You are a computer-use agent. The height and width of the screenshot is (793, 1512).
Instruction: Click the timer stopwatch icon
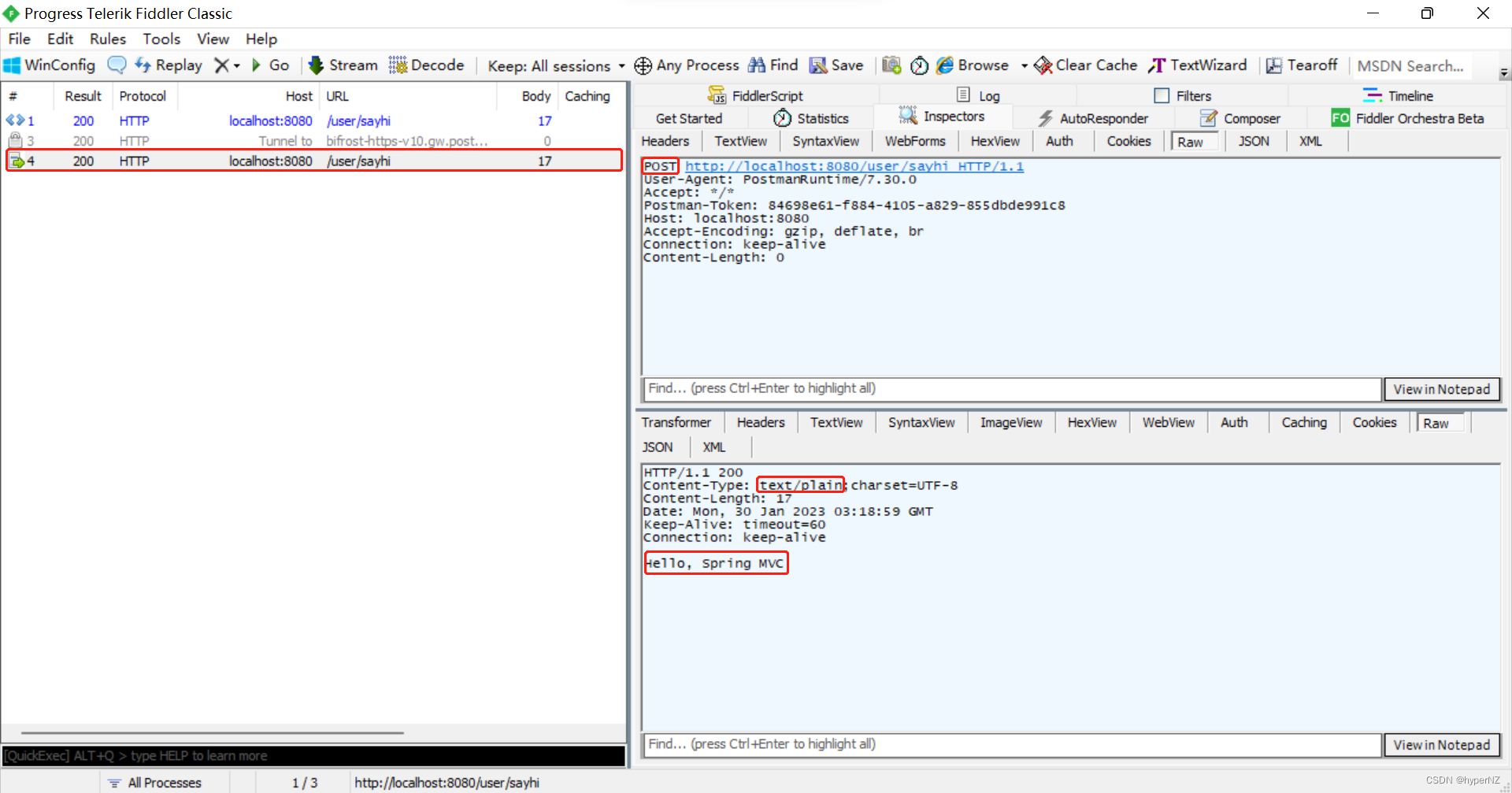pyautogui.click(x=919, y=65)
